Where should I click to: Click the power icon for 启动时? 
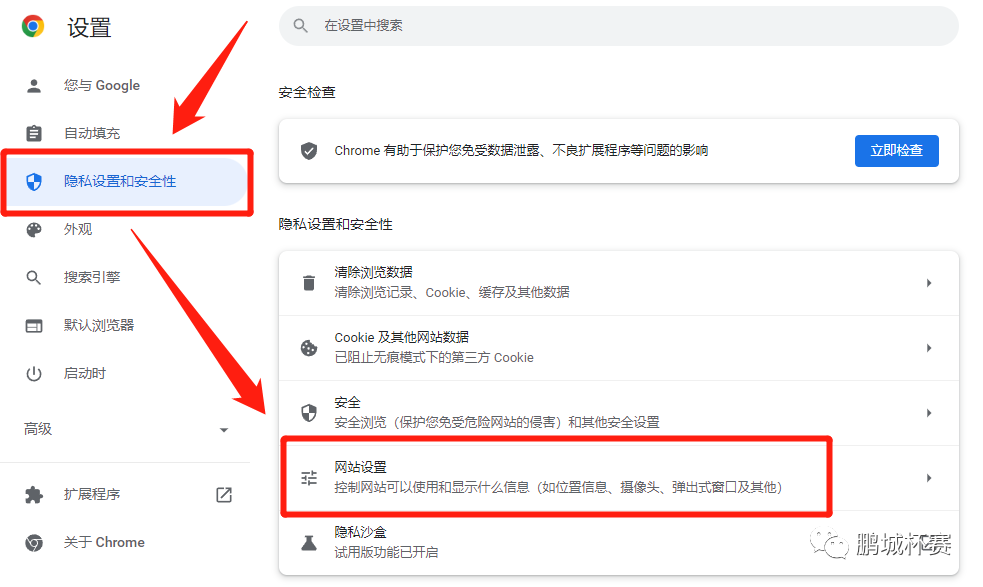(34, 374)
